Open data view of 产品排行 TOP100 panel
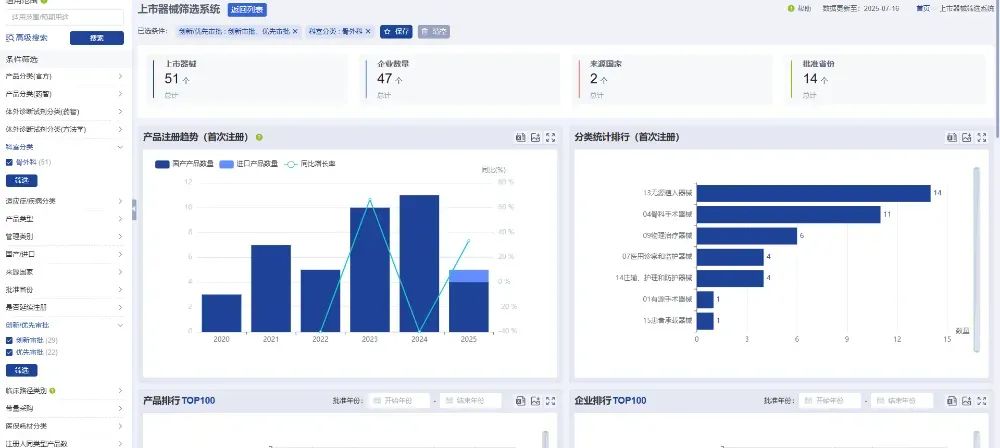Viewport: 1000px width, 448px height. click(520, 401)
